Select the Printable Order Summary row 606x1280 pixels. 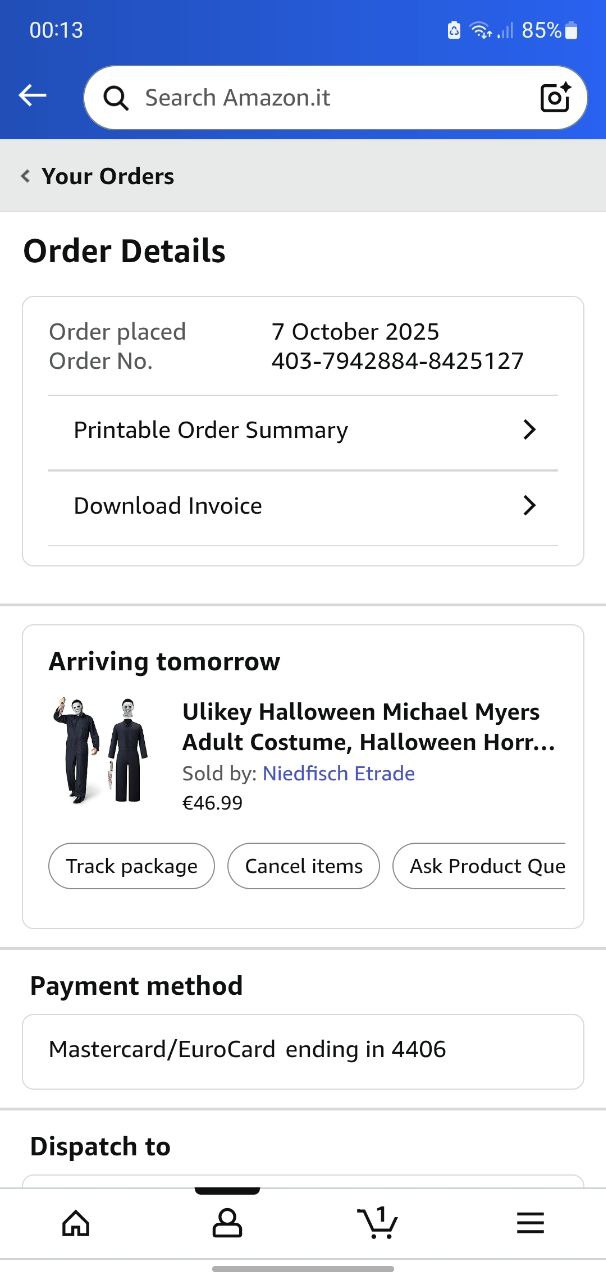[x=303, y=432]
